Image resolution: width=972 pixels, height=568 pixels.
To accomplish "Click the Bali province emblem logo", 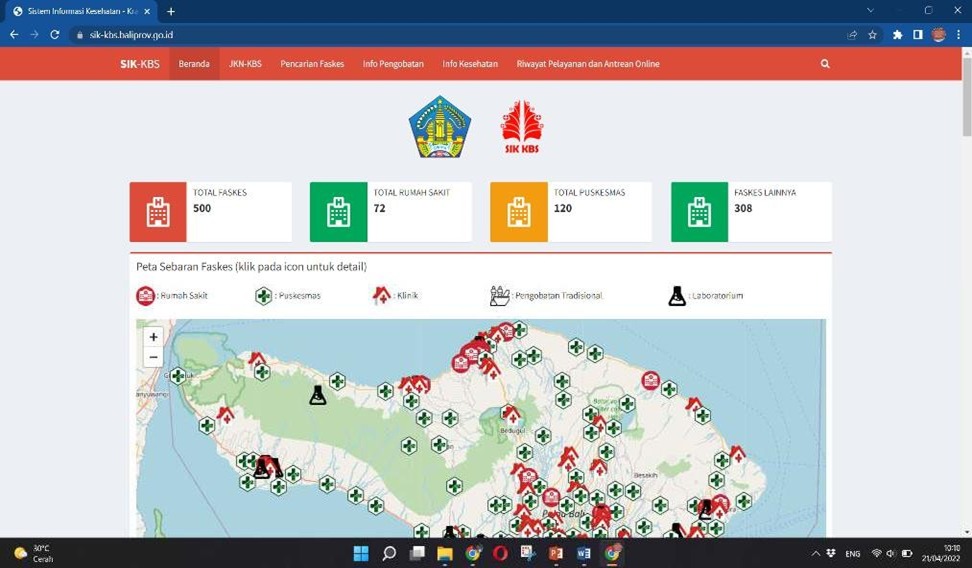I will [439, 126].
